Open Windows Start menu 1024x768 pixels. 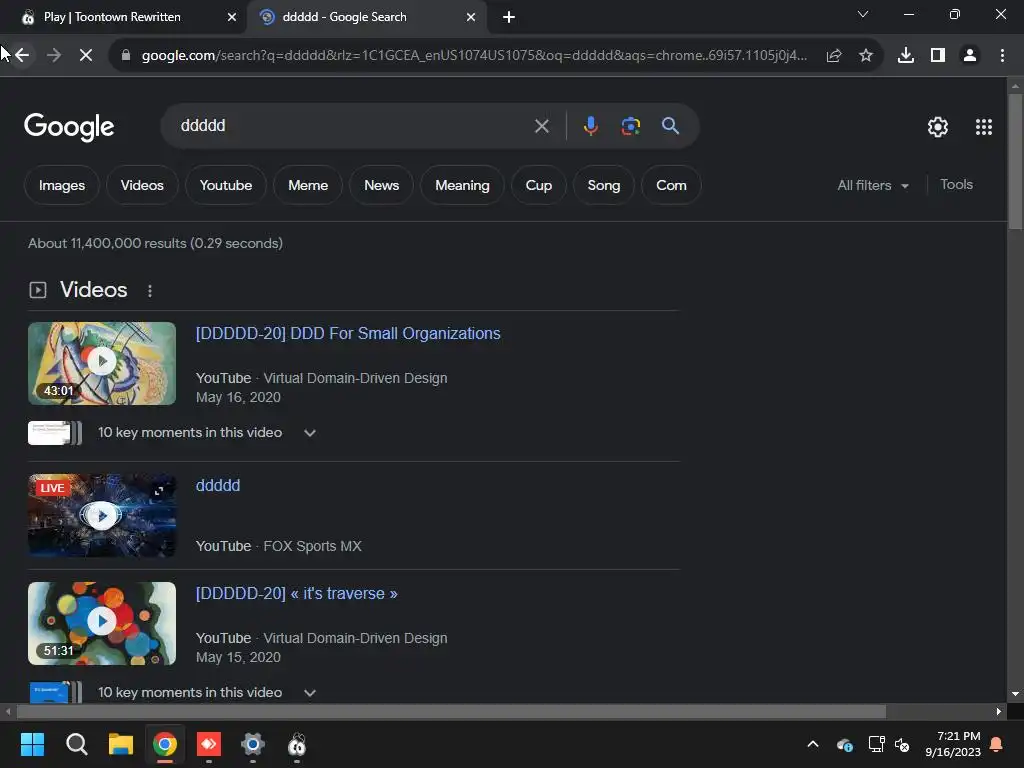pyautogui.click(x=32, y=744)
